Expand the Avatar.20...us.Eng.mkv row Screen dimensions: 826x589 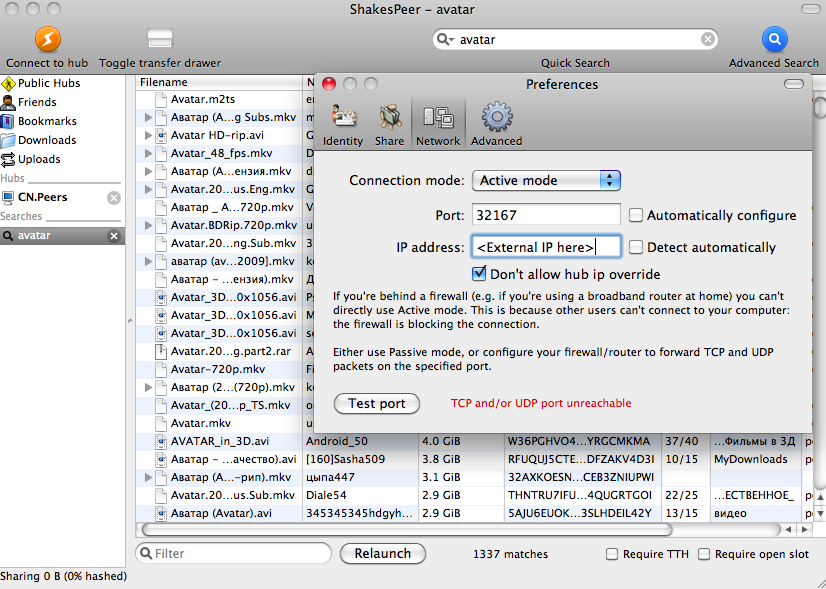tap(149, 189)
